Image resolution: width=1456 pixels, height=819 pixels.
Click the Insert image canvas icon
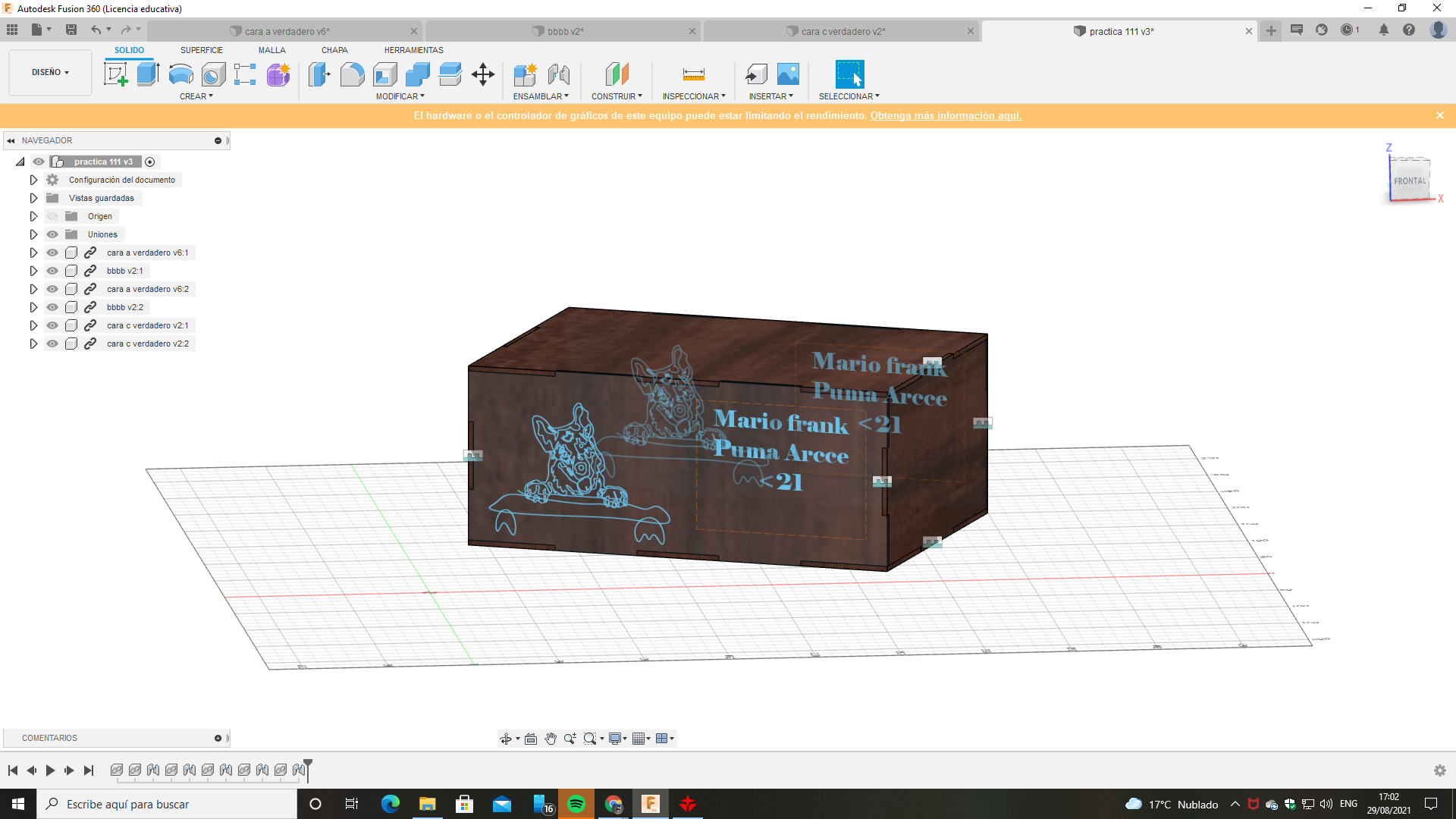point(788,74)
